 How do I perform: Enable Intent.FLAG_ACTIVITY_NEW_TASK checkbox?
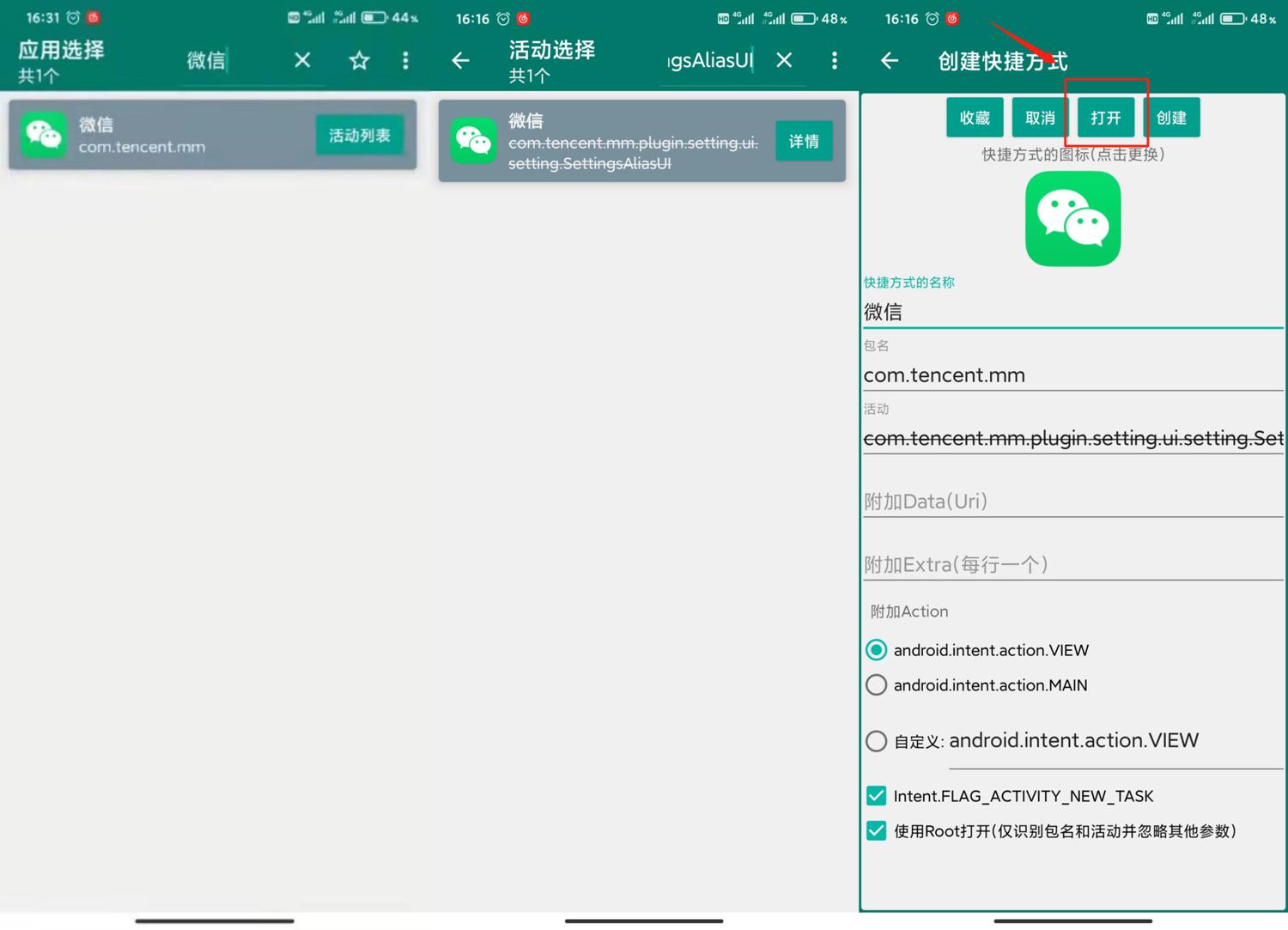pyautogui.click(x=876, y=795)
